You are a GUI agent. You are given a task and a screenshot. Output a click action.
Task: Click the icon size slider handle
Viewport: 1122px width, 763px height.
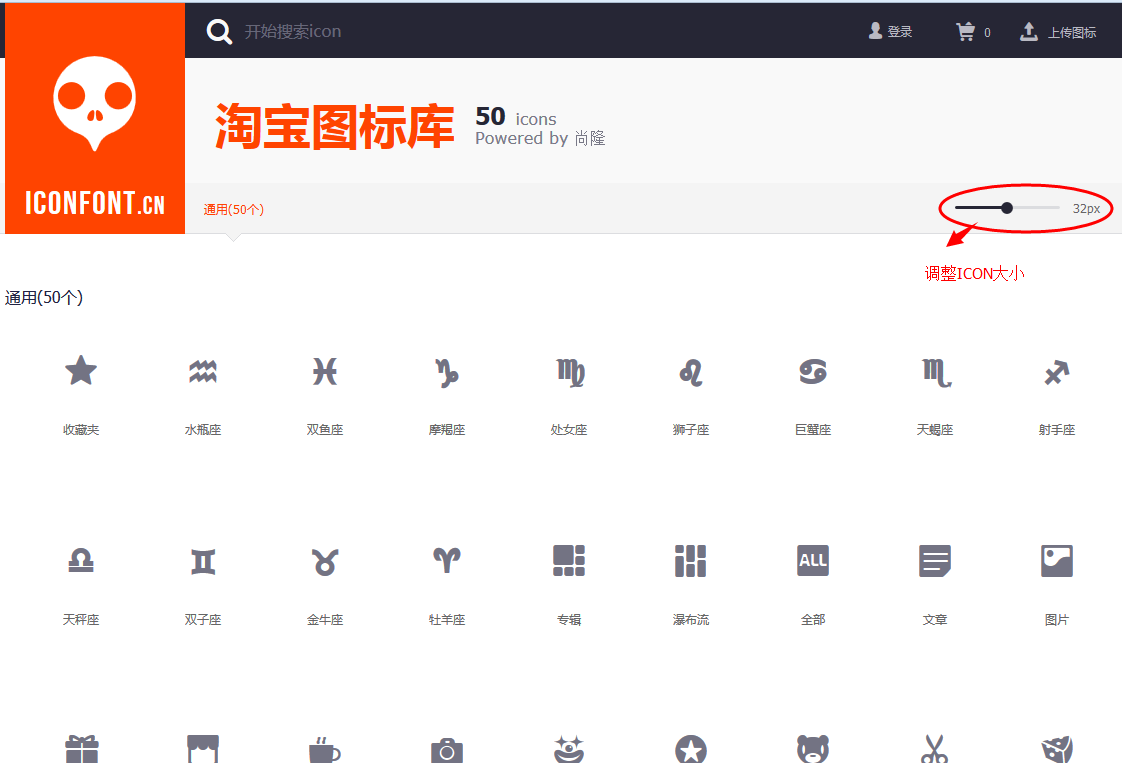[x=1007, y=208]
